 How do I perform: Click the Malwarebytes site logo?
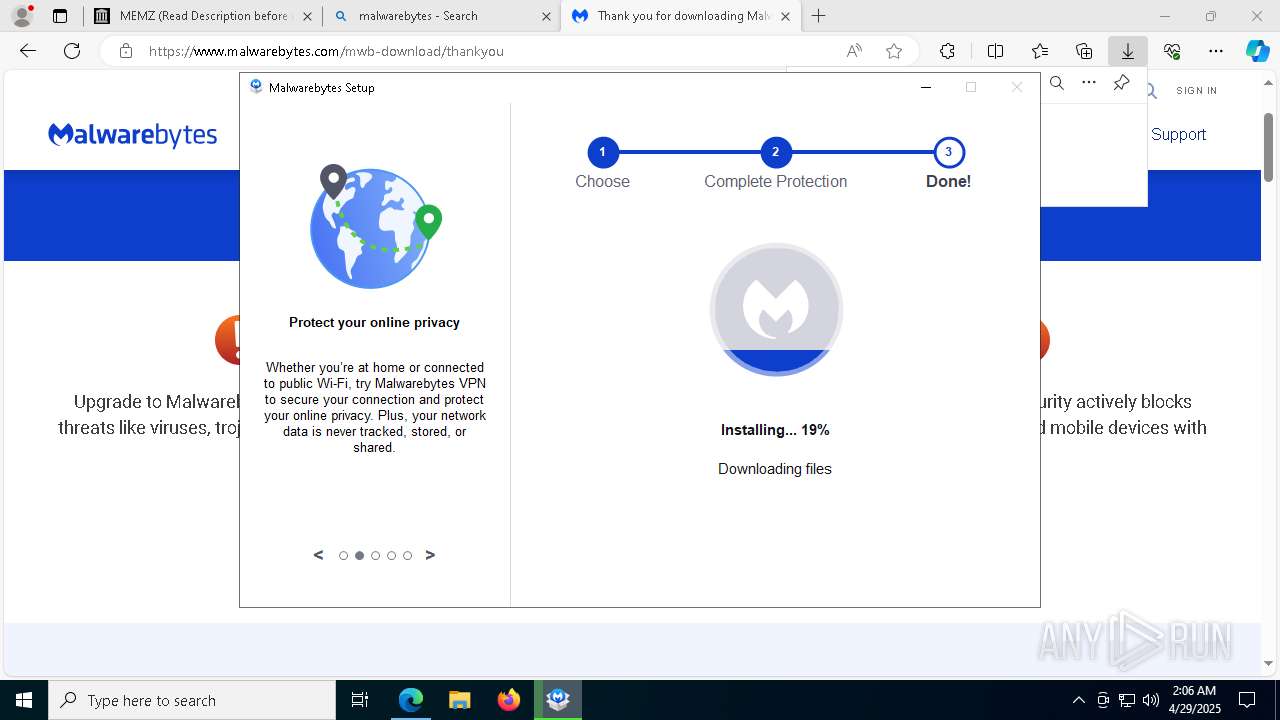[x=132, y=135]
